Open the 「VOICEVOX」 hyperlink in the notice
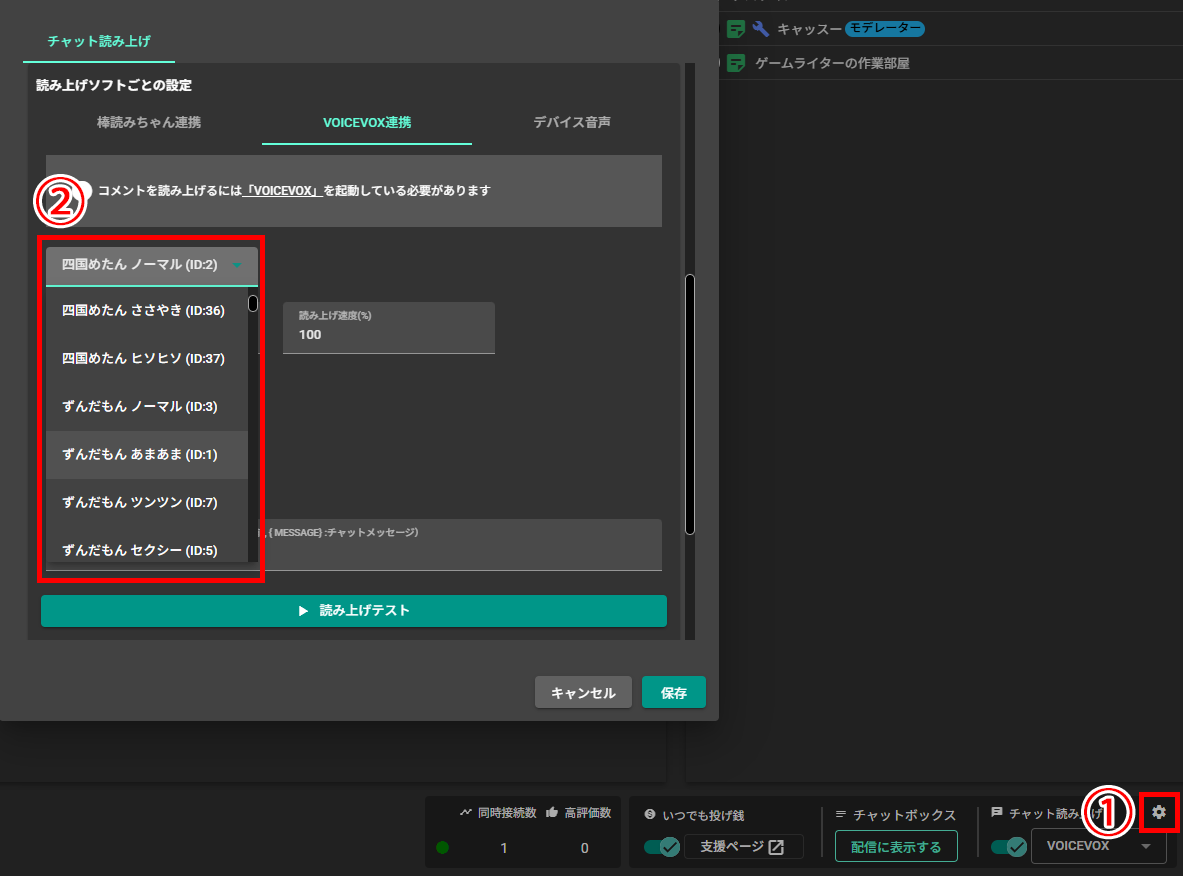Screen dimensions: 1183x876 click(283, 191)
